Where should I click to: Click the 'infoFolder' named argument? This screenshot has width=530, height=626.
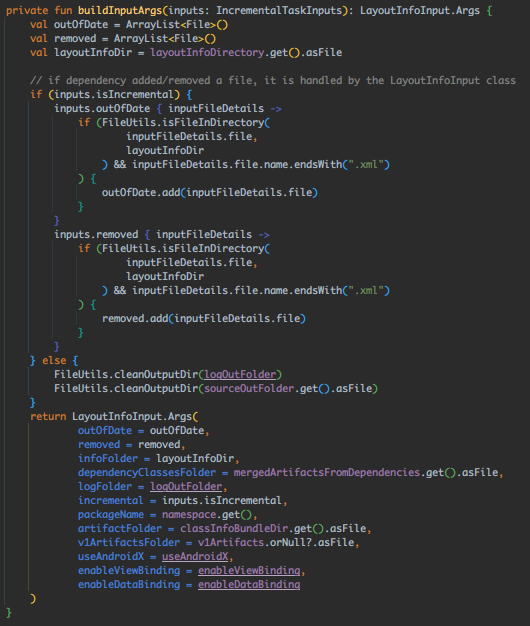tap(108, 458)
